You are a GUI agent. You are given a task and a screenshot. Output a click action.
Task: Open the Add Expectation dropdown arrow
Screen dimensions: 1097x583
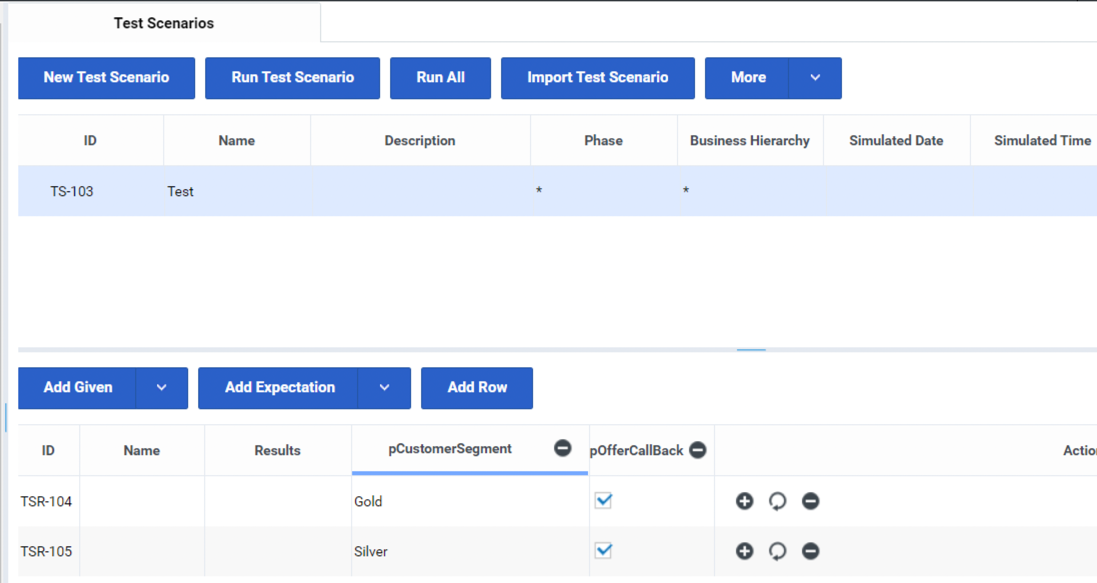click(x=384, y=388)
